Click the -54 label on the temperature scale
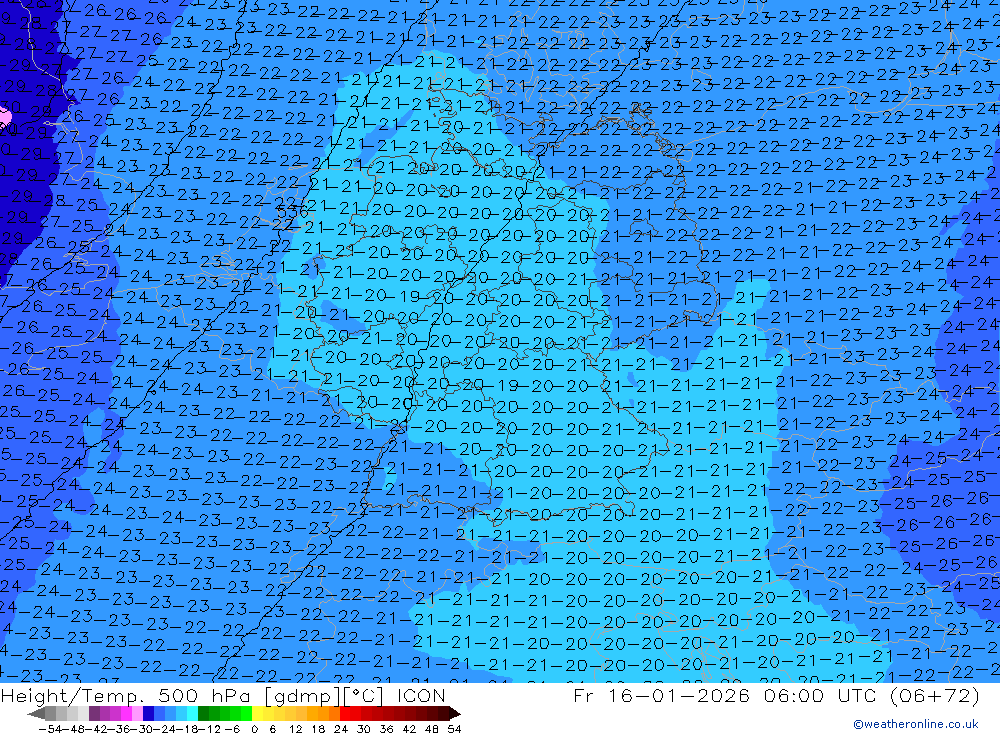This screenshot has width=1000, height=733. tap(50, 729)
